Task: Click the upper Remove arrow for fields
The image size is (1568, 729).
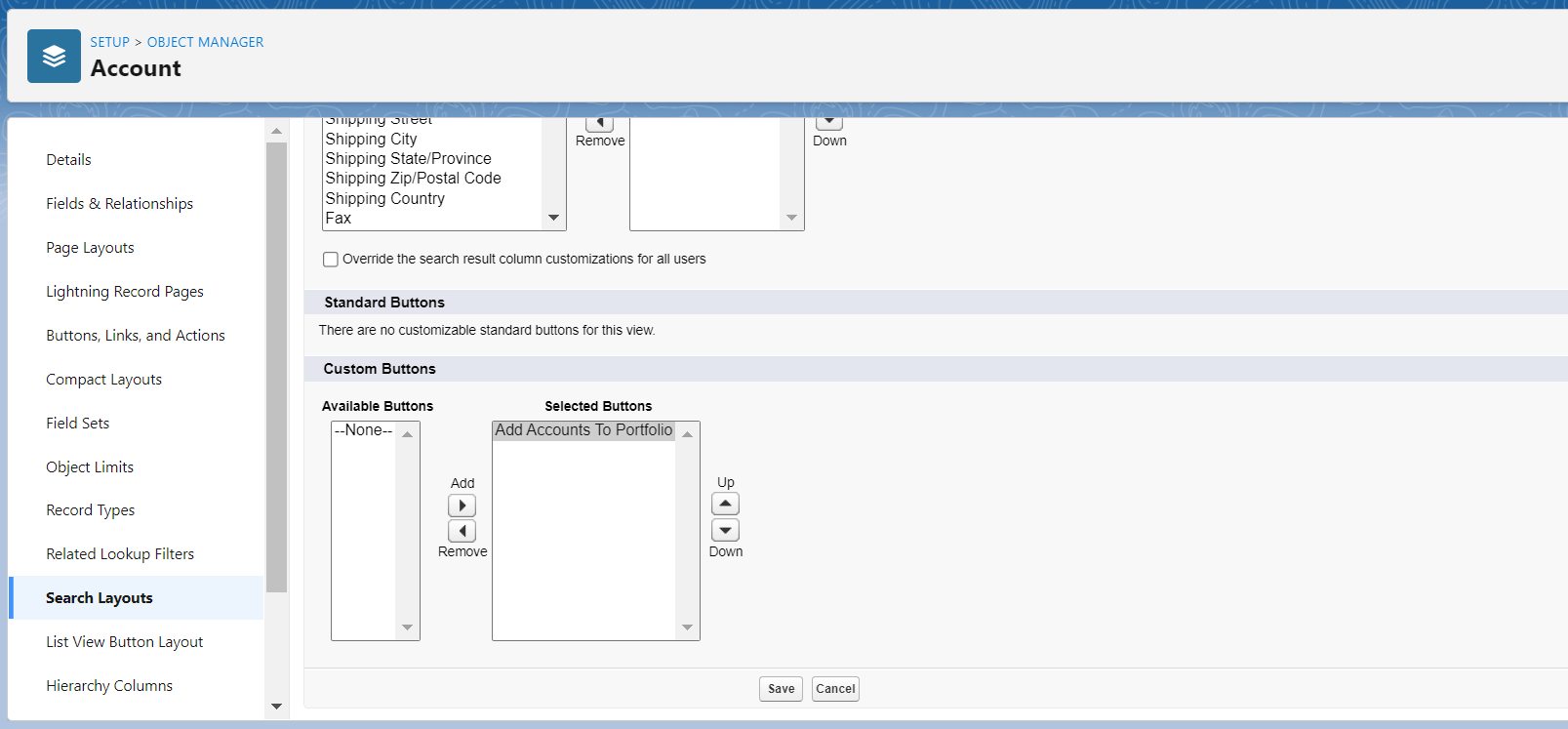Action: click(599, 123)
